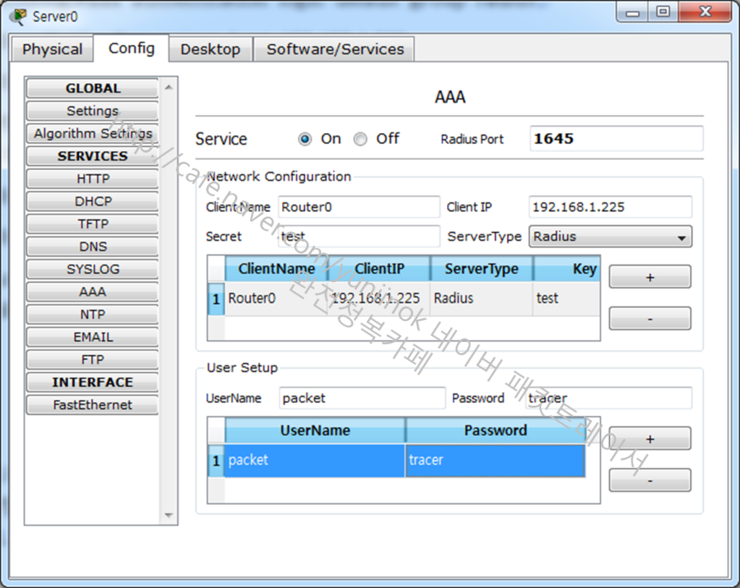
Task: Maximize the Server0 window
Action: click(663, 12)
